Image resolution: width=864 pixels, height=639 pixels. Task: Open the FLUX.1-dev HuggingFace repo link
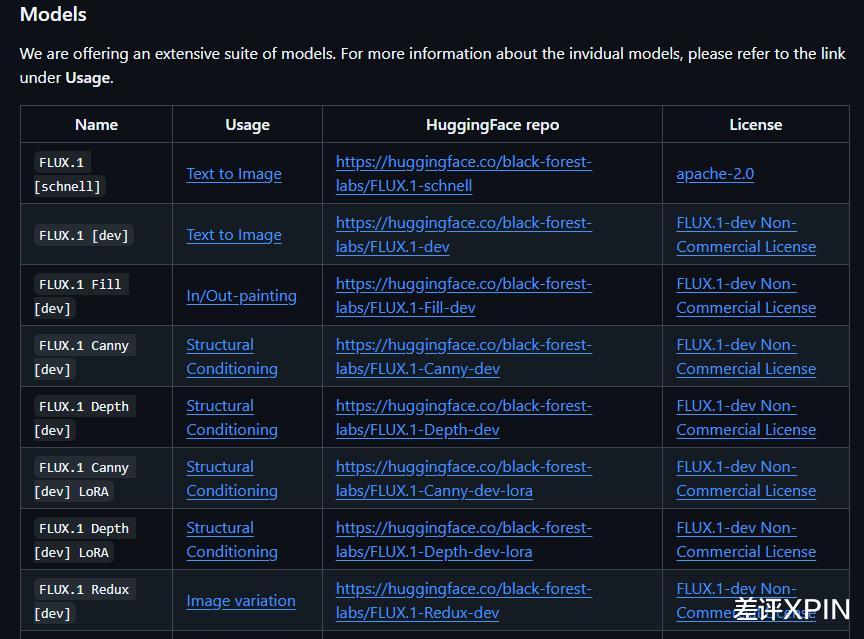point(463,223)
